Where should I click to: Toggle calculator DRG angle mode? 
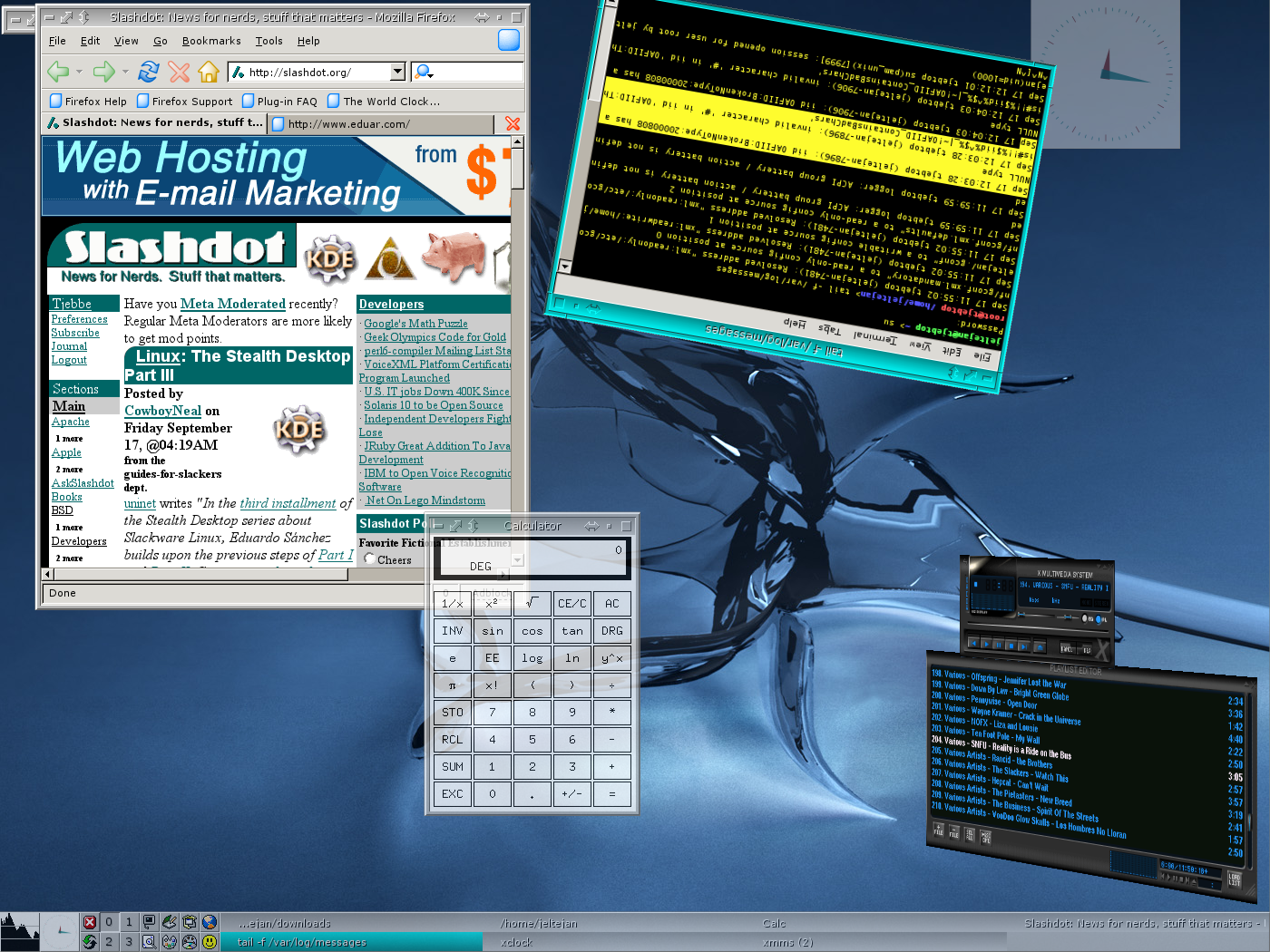pos(612,631)
